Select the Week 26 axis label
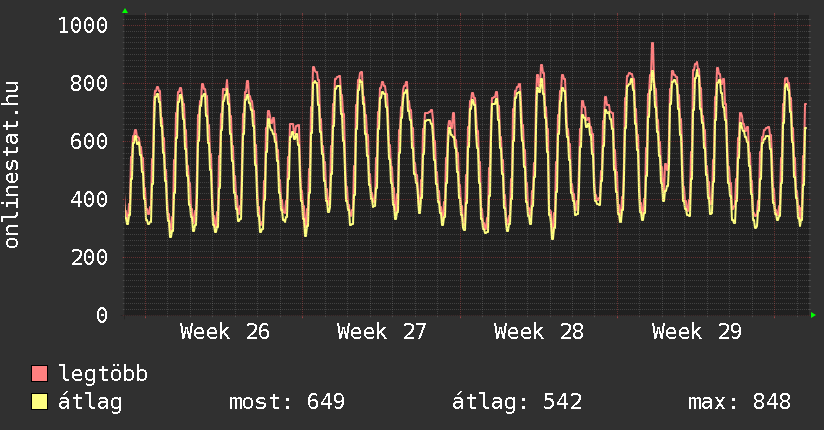The width and height of the screenshot is (824, 430). coord(224,332)
